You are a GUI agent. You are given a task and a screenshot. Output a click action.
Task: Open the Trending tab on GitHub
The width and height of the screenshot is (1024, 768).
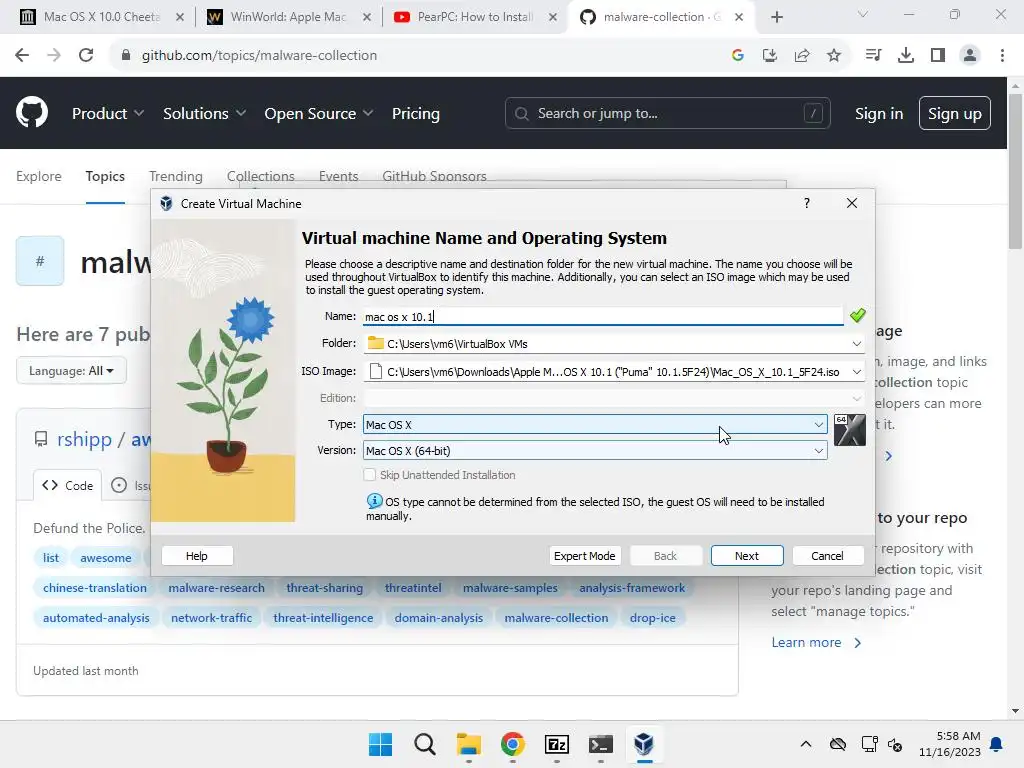[176, 176]
